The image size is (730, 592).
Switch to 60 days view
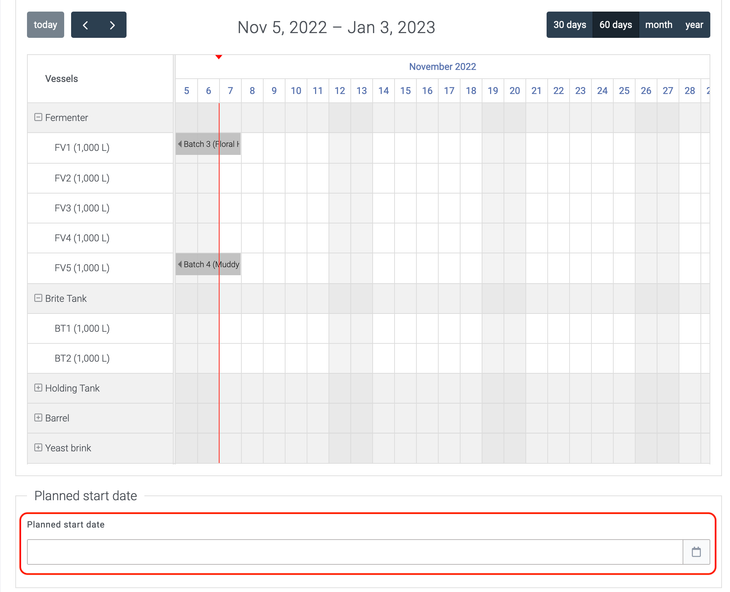pyautogui.click(x=615, y=25)
